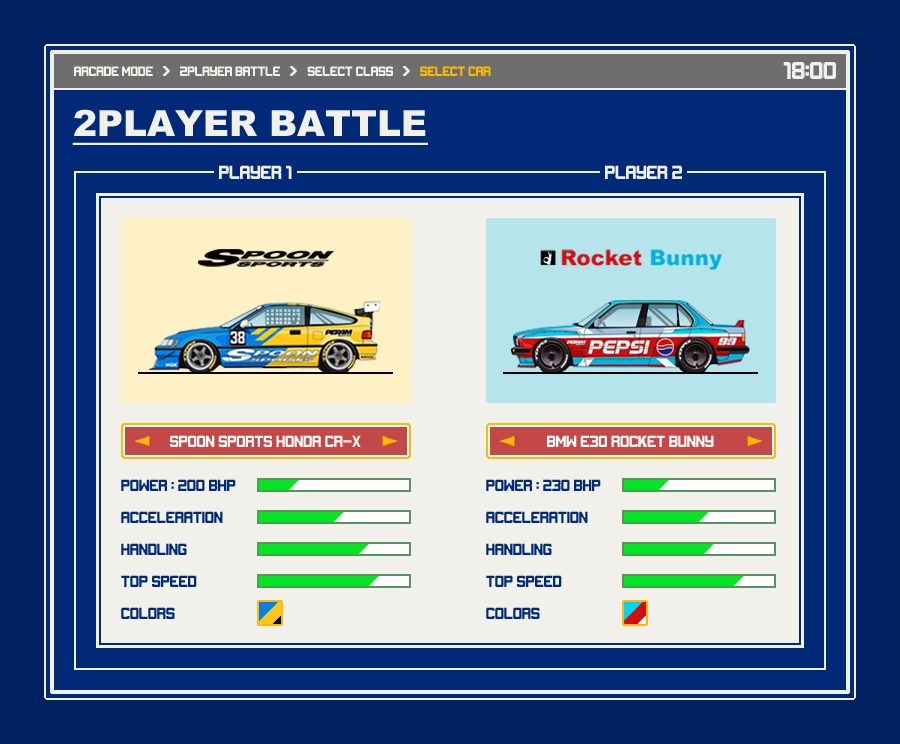Click Player 1 power bar
Screen dimensions: 900x744
click(333, 485)
